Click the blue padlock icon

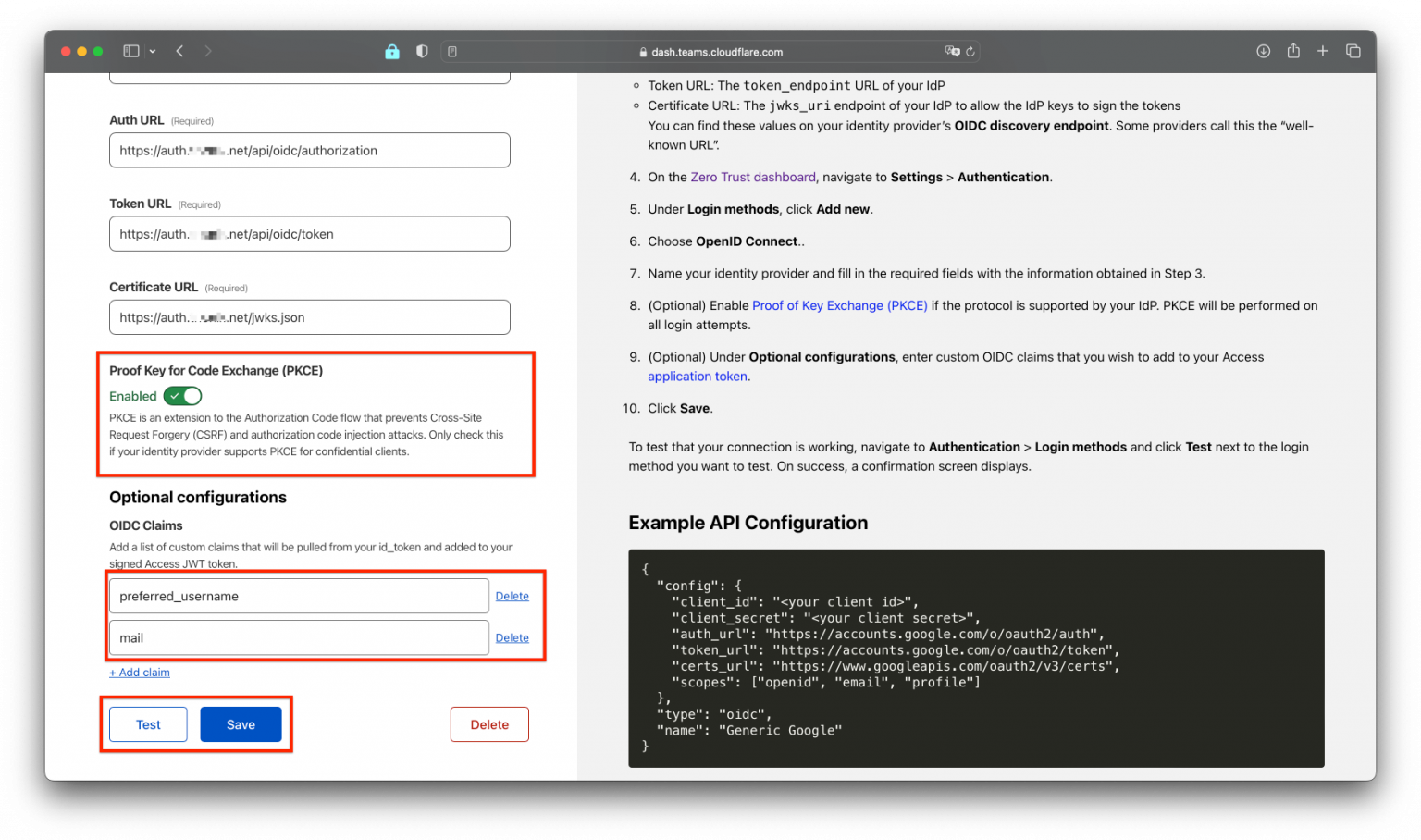pos(392,51)
